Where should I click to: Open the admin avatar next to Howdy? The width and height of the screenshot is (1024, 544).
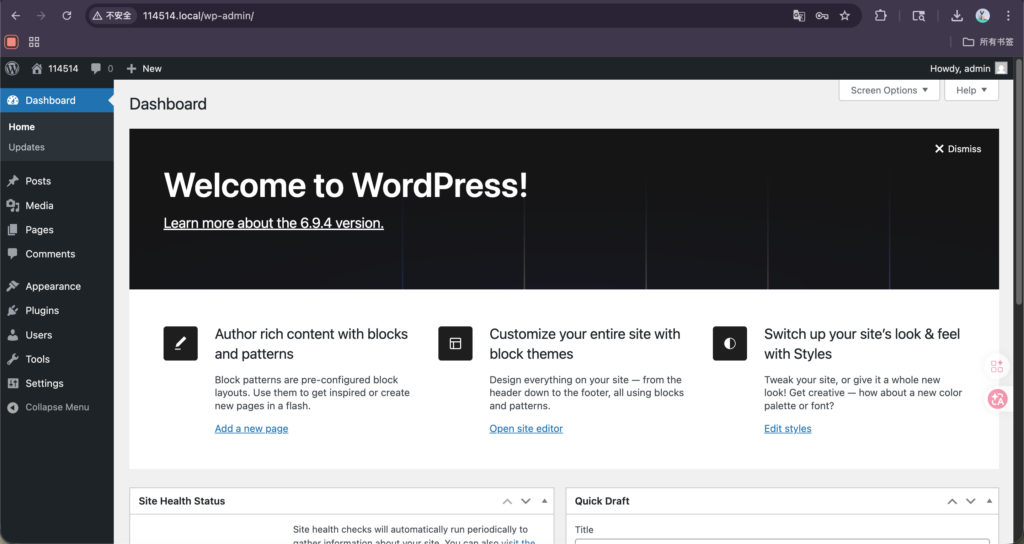click(1001, 68)
